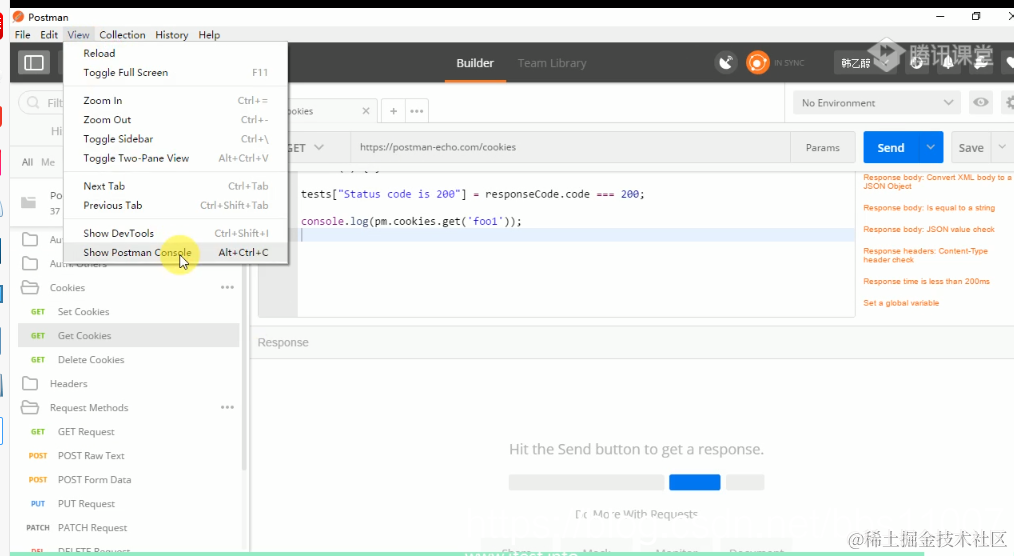1014x556 pixels.
Task: Open the Edit menu
Action: [x=49, y=35]
